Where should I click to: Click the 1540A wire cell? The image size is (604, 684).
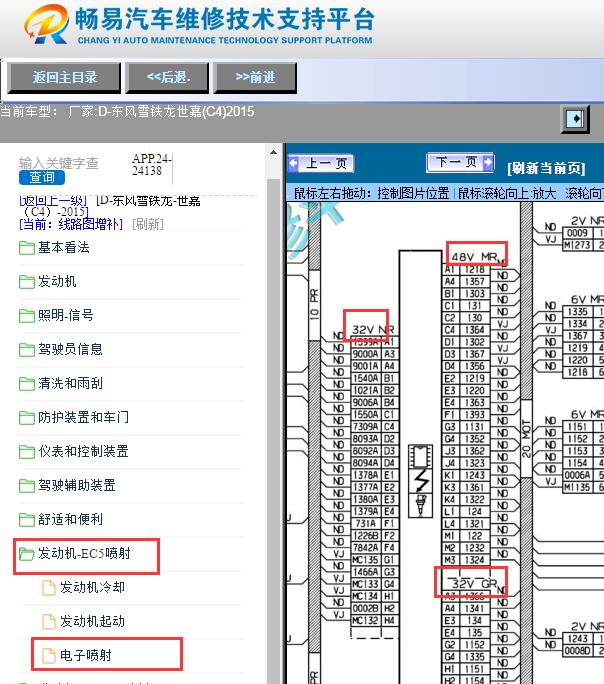pos(366,378)
